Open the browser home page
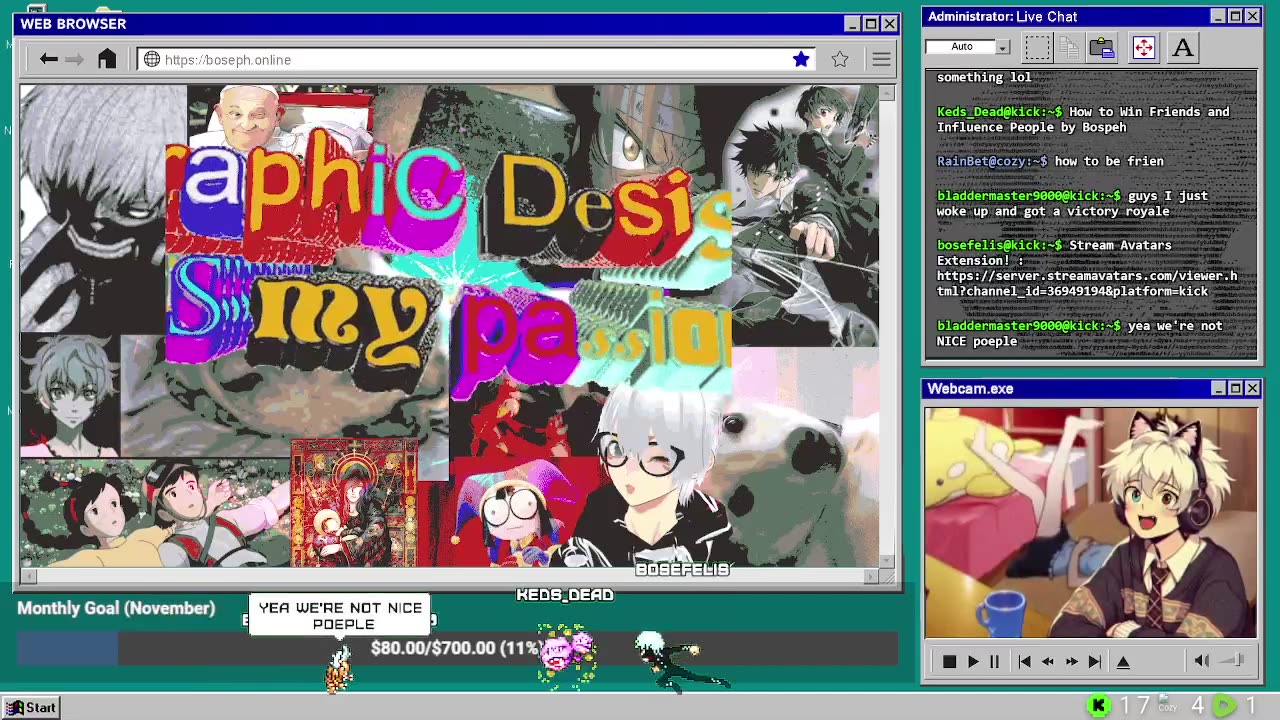This screenshot has width=1280, height=720. [107, 59]
